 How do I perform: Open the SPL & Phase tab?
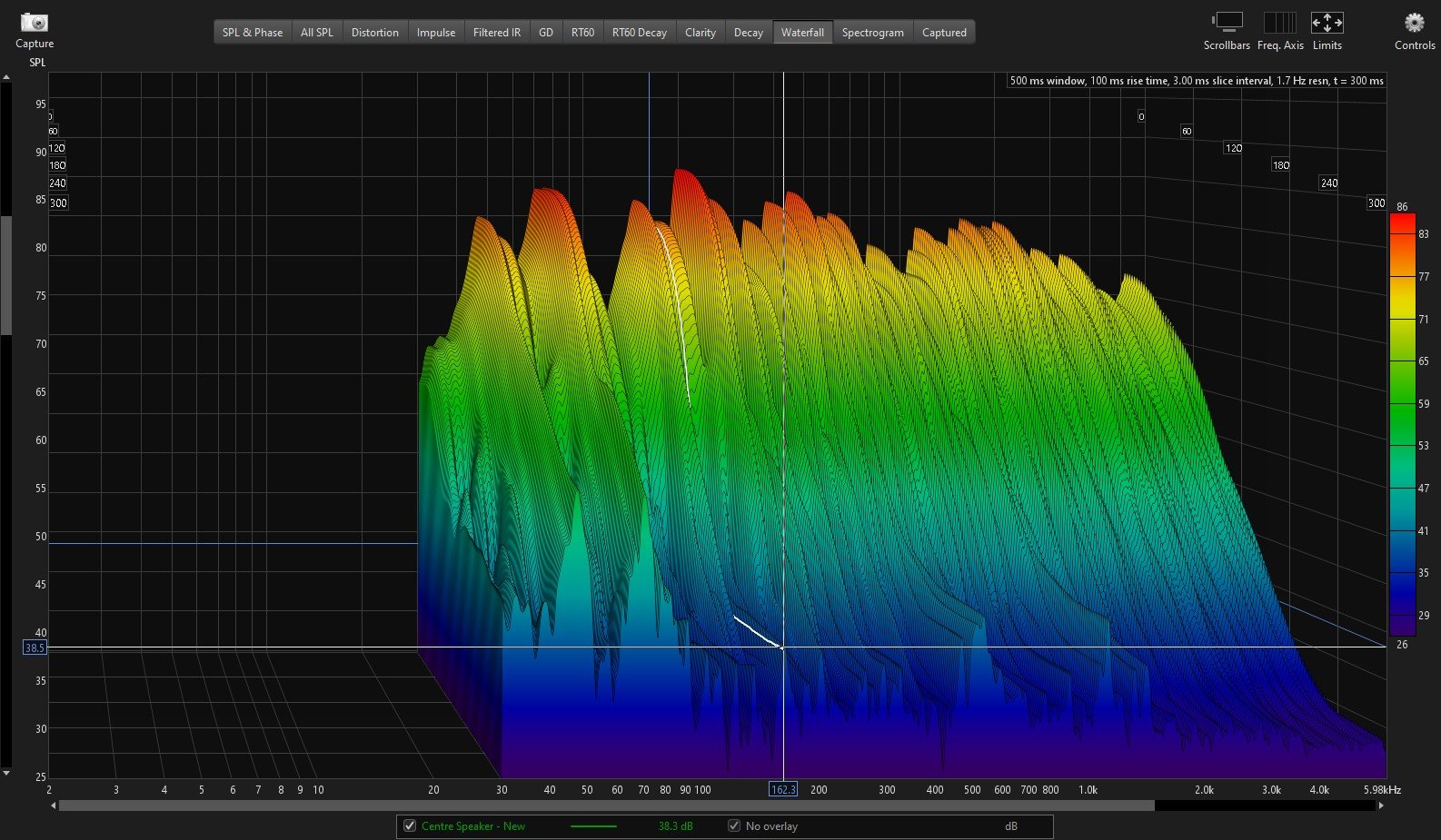(253, 33)
